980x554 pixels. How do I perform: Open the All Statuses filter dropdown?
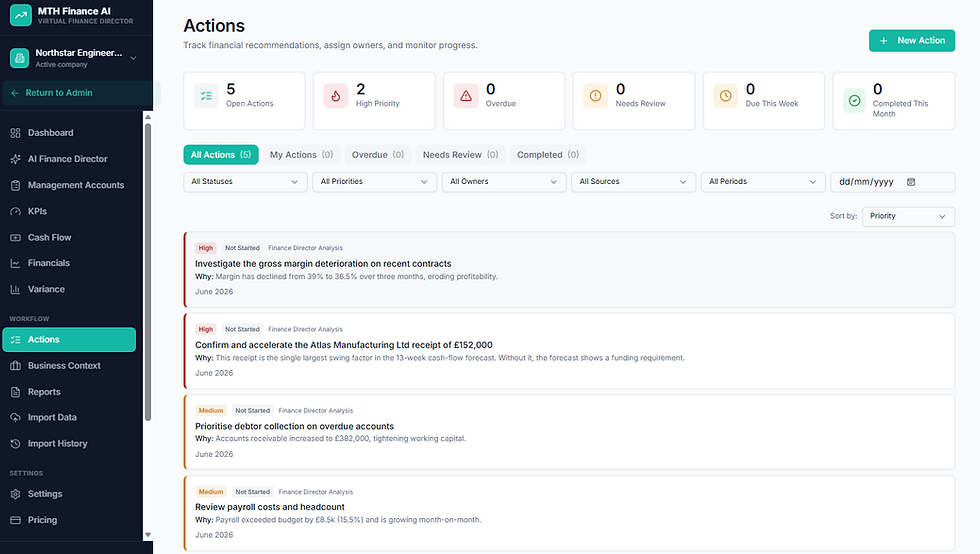tap(245, 182)
